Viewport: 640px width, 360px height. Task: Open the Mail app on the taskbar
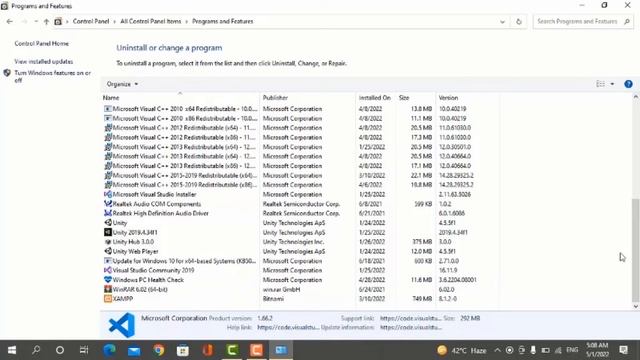pos(134,350)
